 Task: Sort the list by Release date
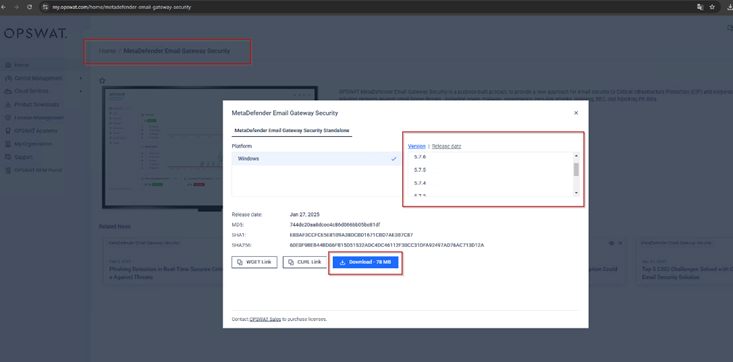(446, 146)
